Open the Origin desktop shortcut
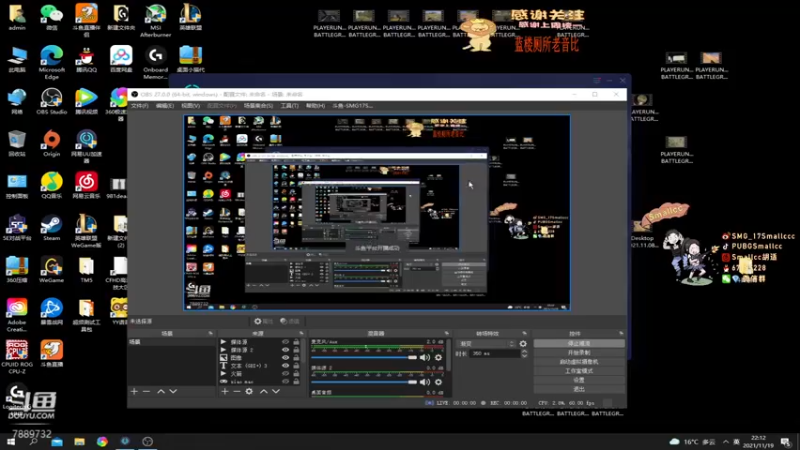800x450 pixels. (52, 143)
